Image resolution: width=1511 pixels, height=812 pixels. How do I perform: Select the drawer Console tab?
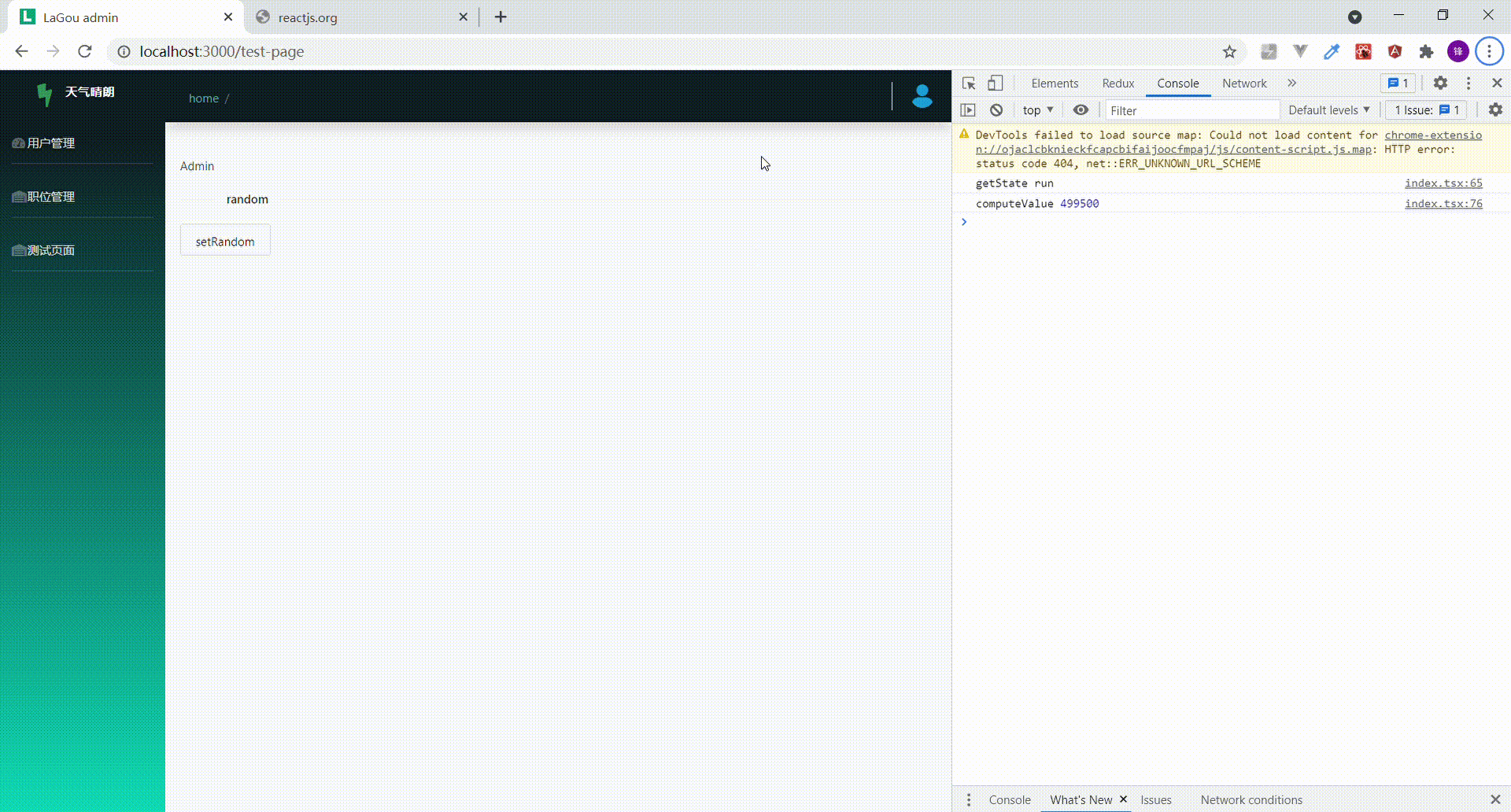[1010, 799]
